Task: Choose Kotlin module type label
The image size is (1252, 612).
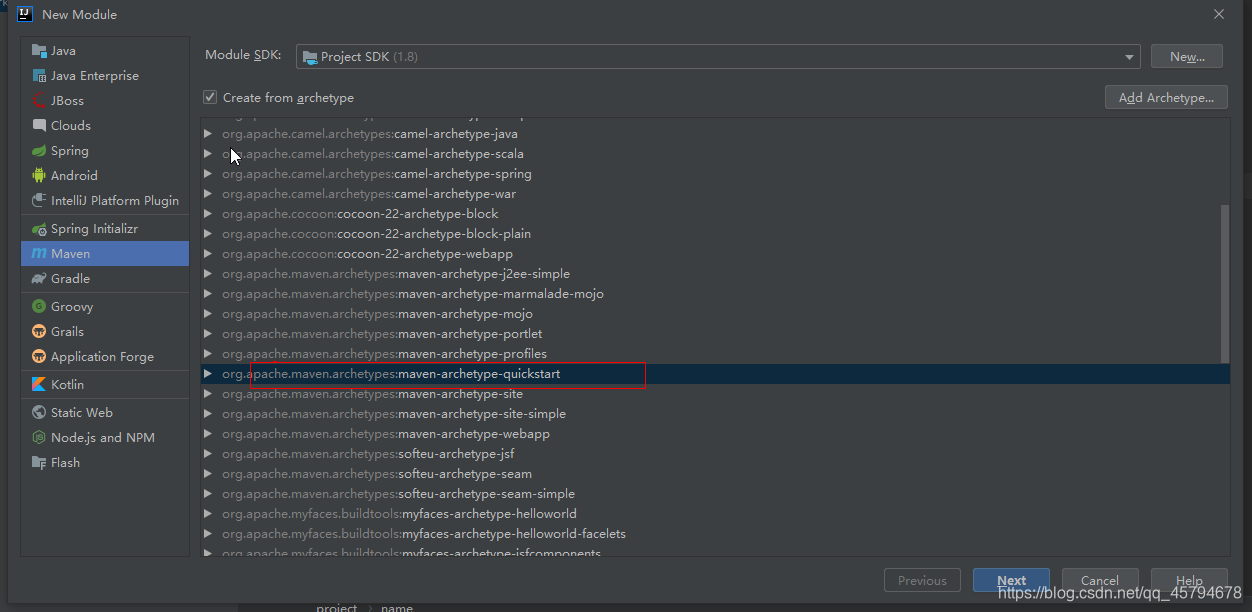Action: coord(67,385)
